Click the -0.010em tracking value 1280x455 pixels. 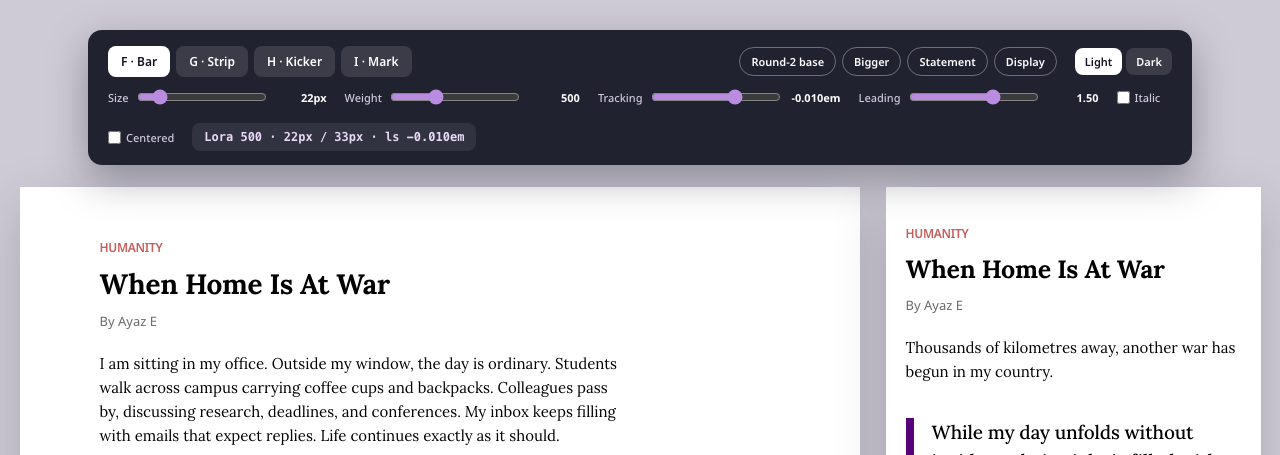(815, 98)
